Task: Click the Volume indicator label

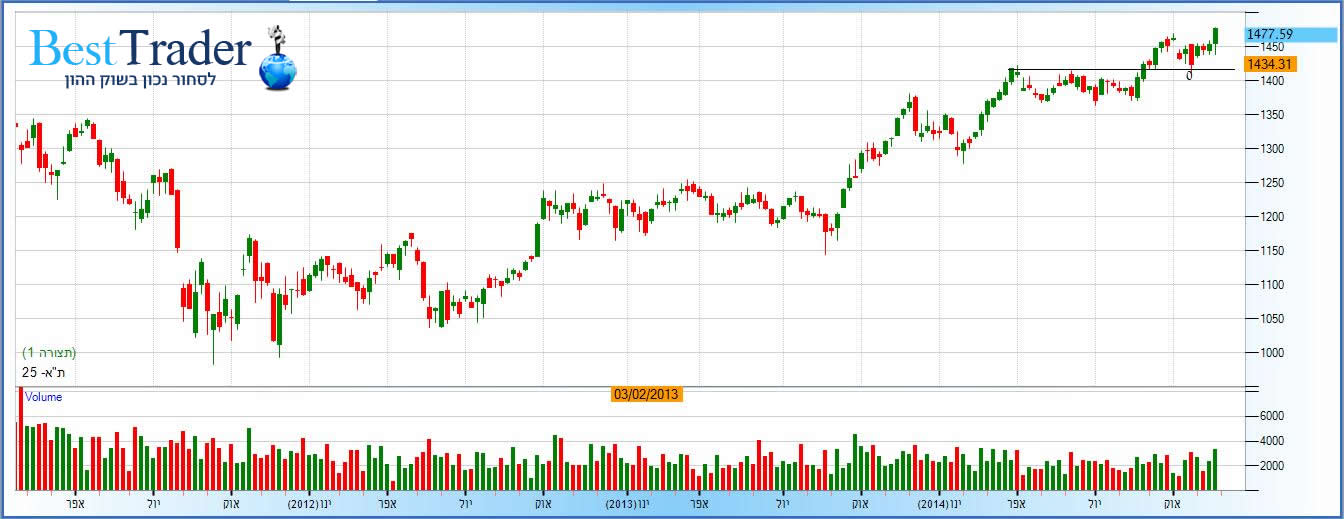Action: pos(43,397)
